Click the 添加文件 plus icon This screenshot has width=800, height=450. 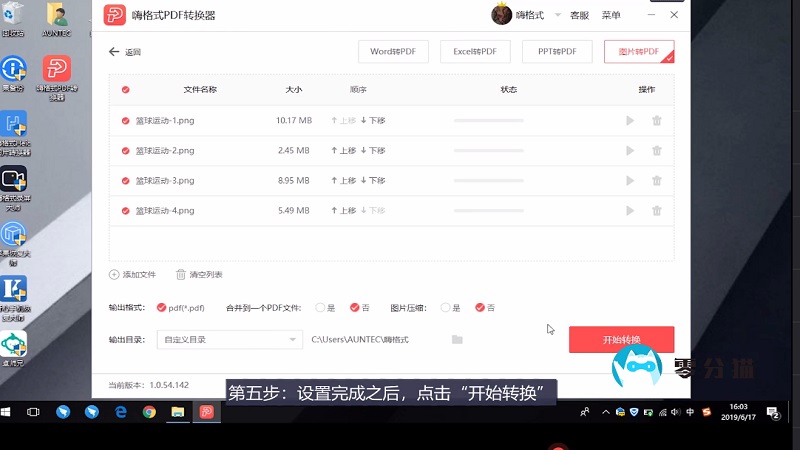(114, 274)
